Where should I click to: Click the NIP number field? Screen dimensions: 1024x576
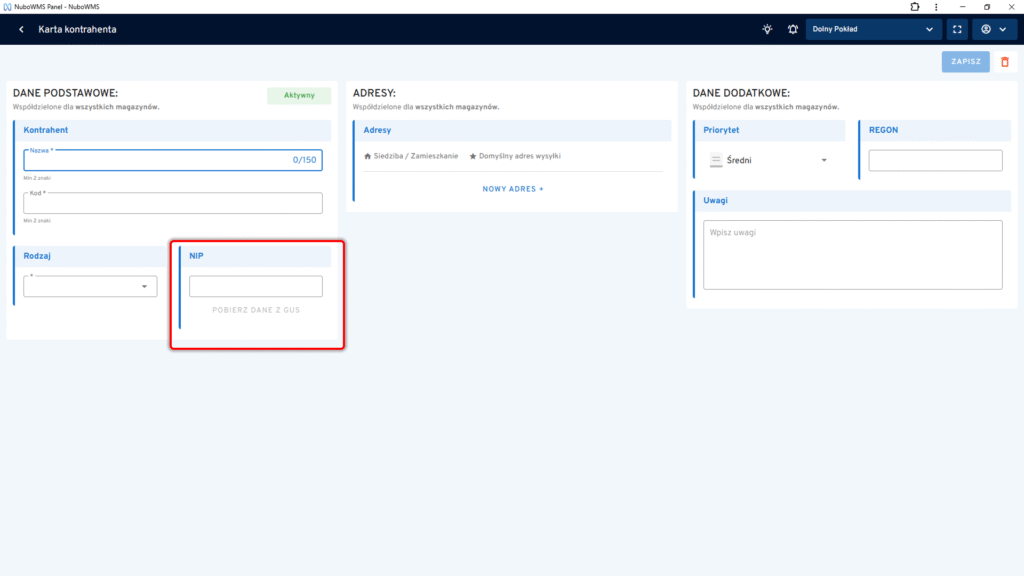256,287
